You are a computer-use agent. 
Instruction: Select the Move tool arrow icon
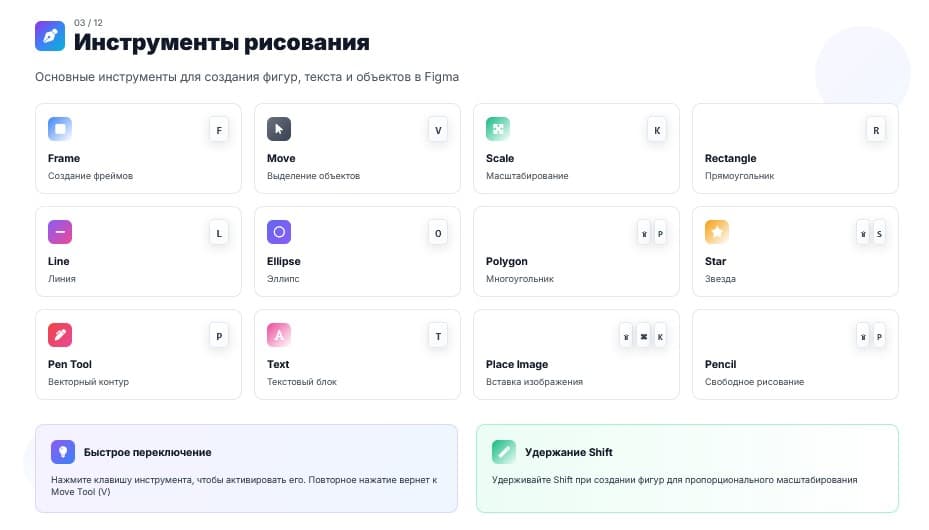coord(279,129)
